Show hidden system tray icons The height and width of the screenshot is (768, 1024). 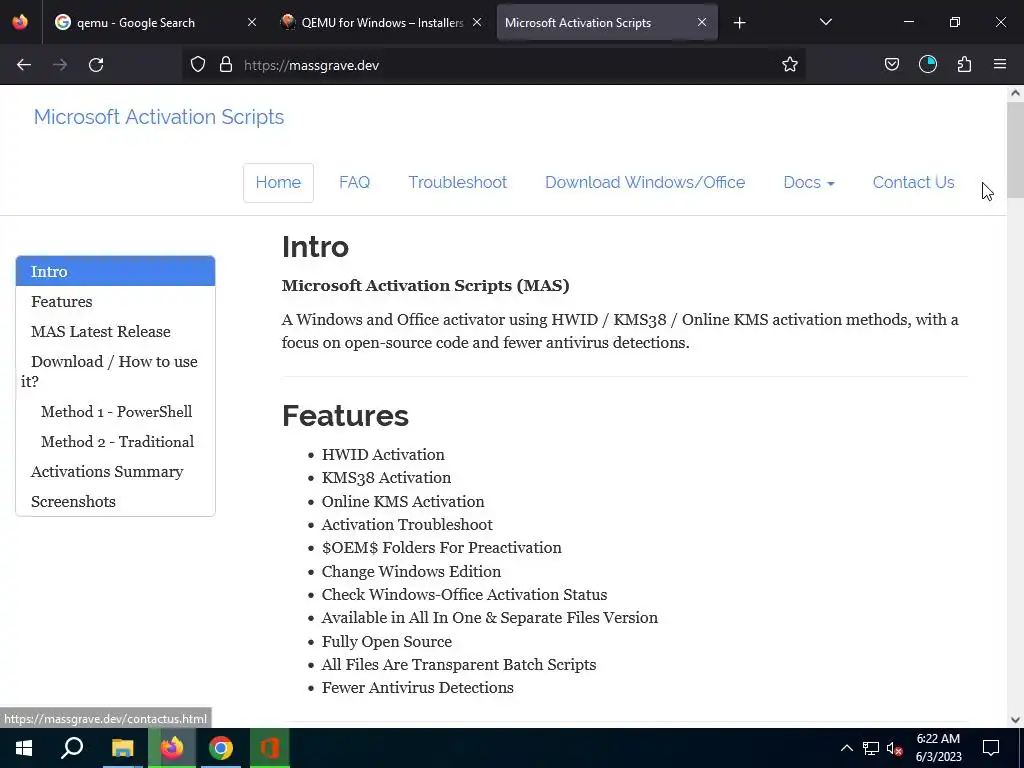(x=846, y=748)
